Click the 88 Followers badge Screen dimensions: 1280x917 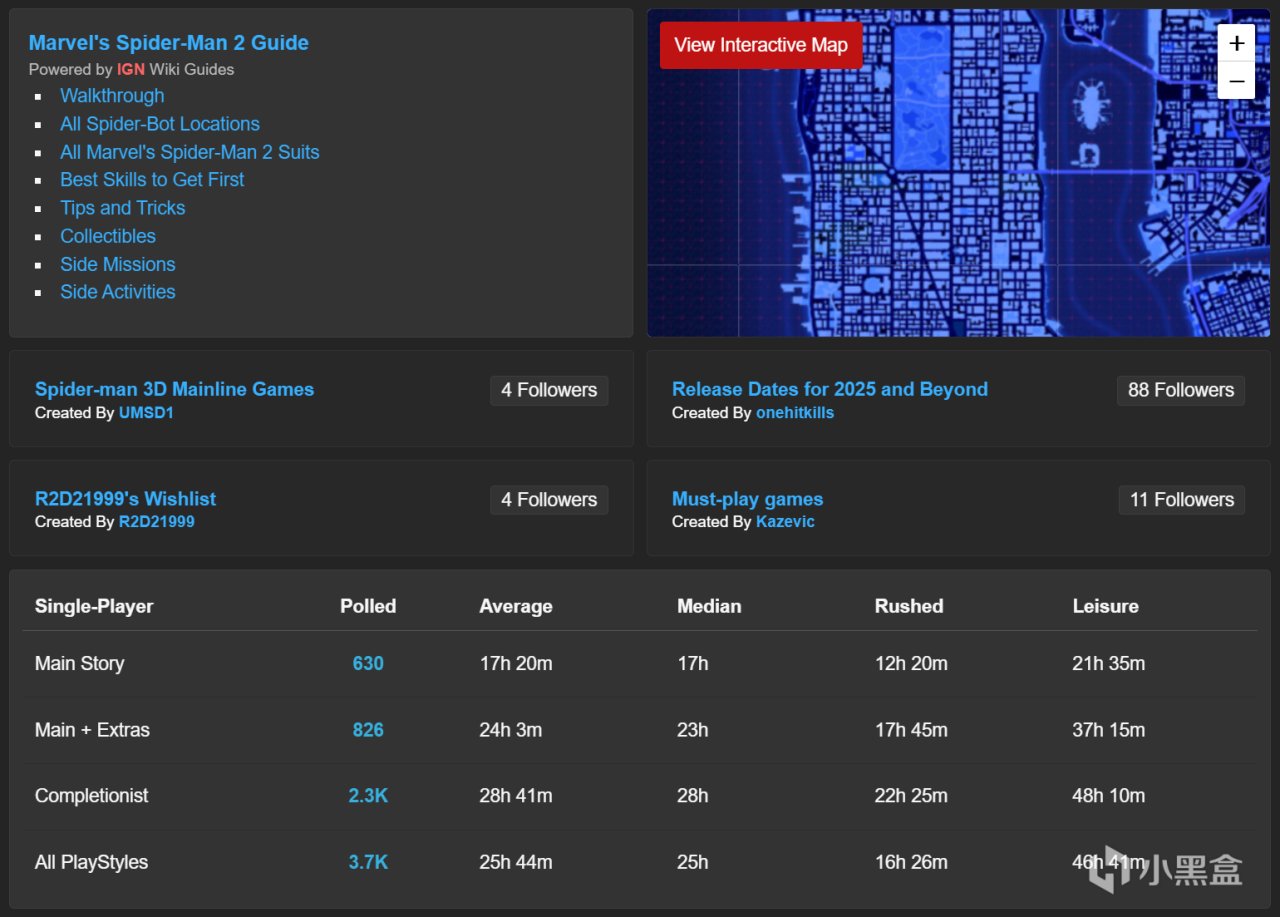(x=1181, y=390)
